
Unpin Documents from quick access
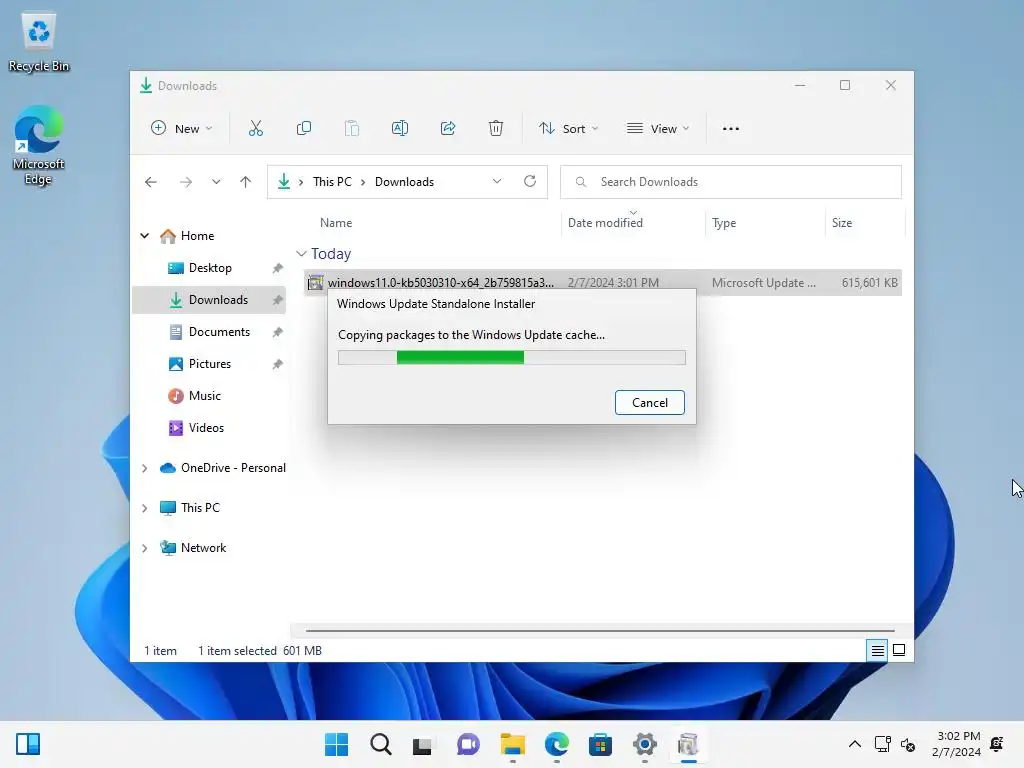click(x=278, y=332)
